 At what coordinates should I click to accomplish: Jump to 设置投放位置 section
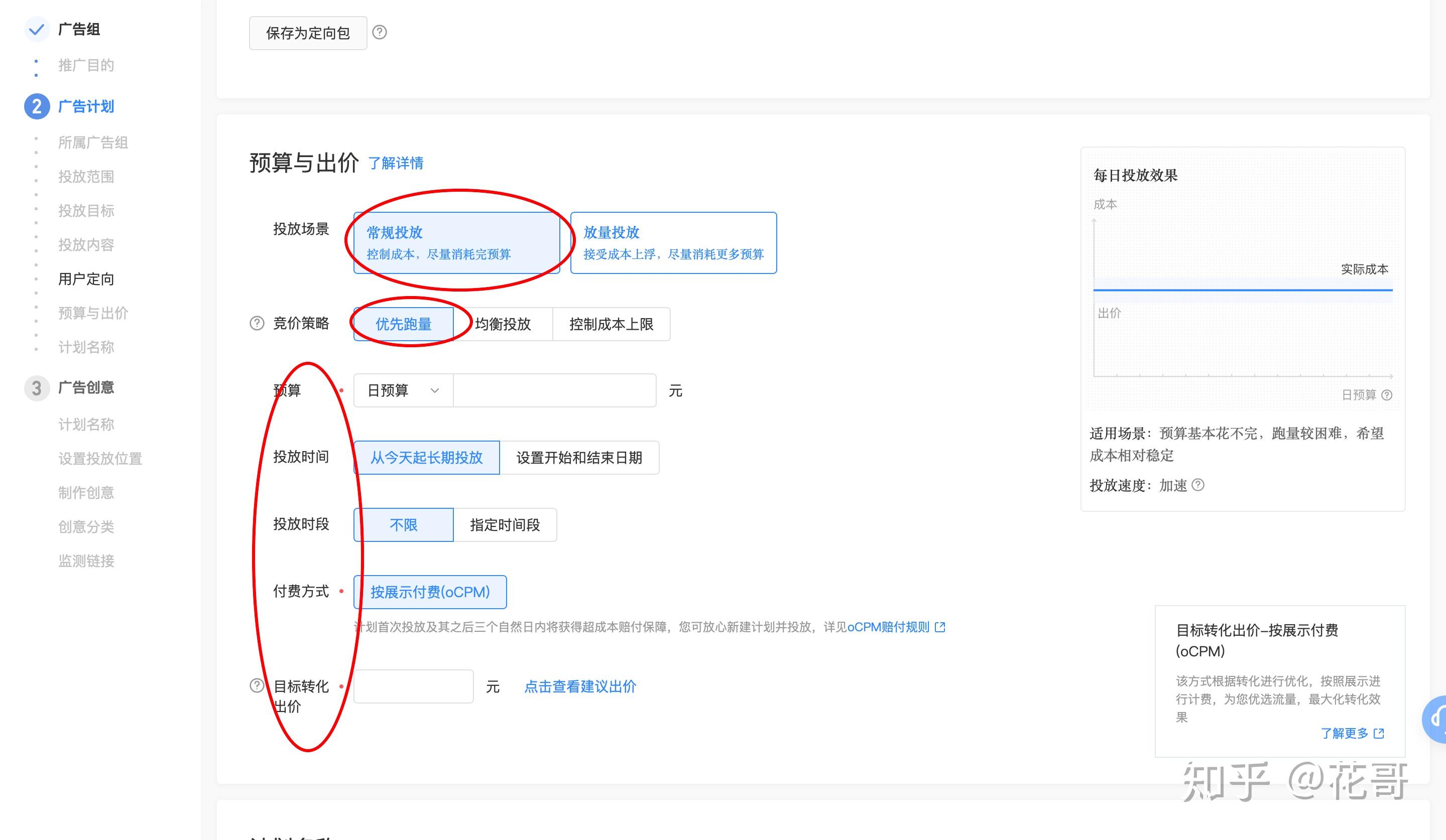click(100, 459)
